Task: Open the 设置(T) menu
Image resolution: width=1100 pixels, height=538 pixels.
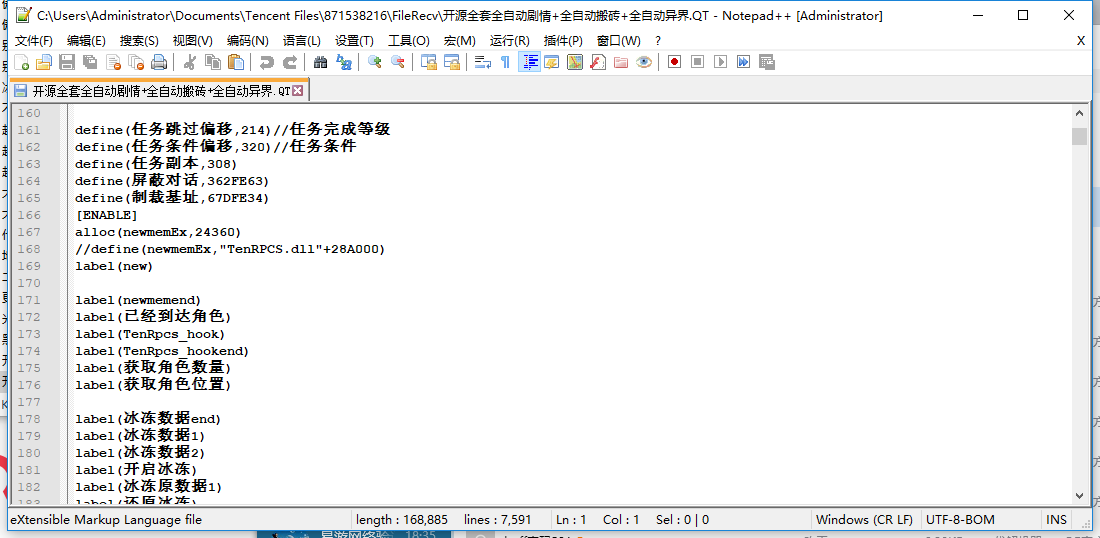Action: coord(354,41)
